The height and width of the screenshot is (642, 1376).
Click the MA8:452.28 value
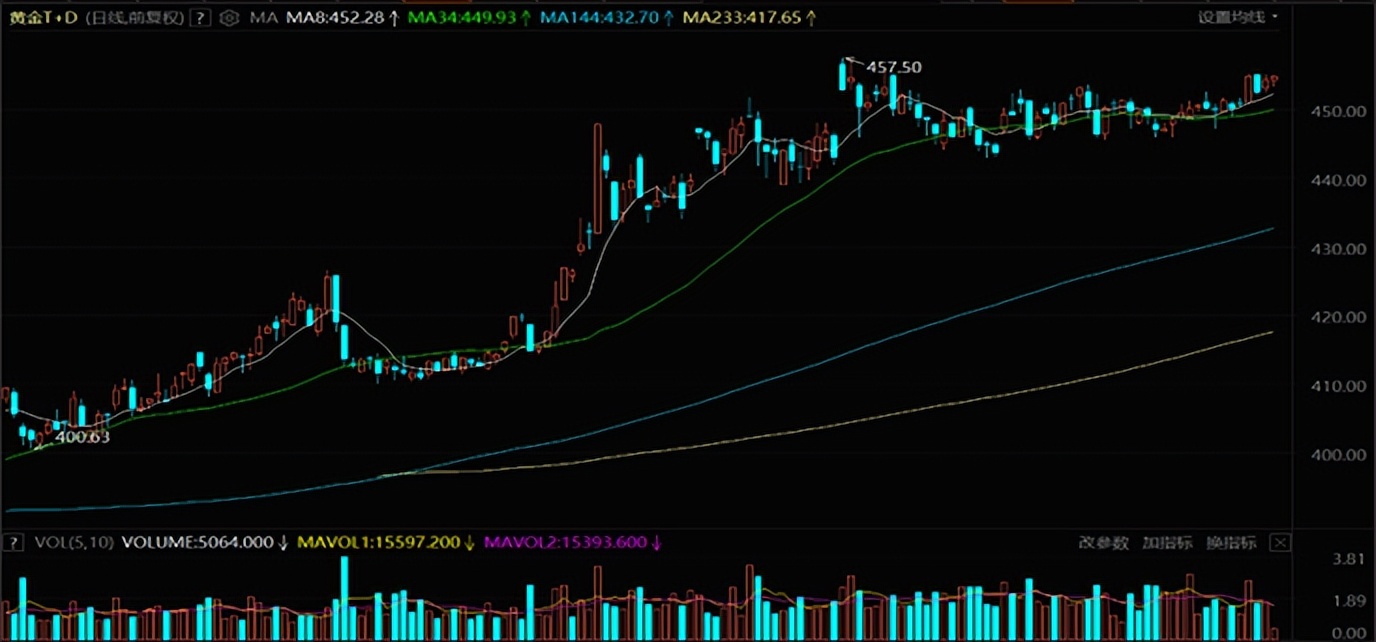coord(335,17)
